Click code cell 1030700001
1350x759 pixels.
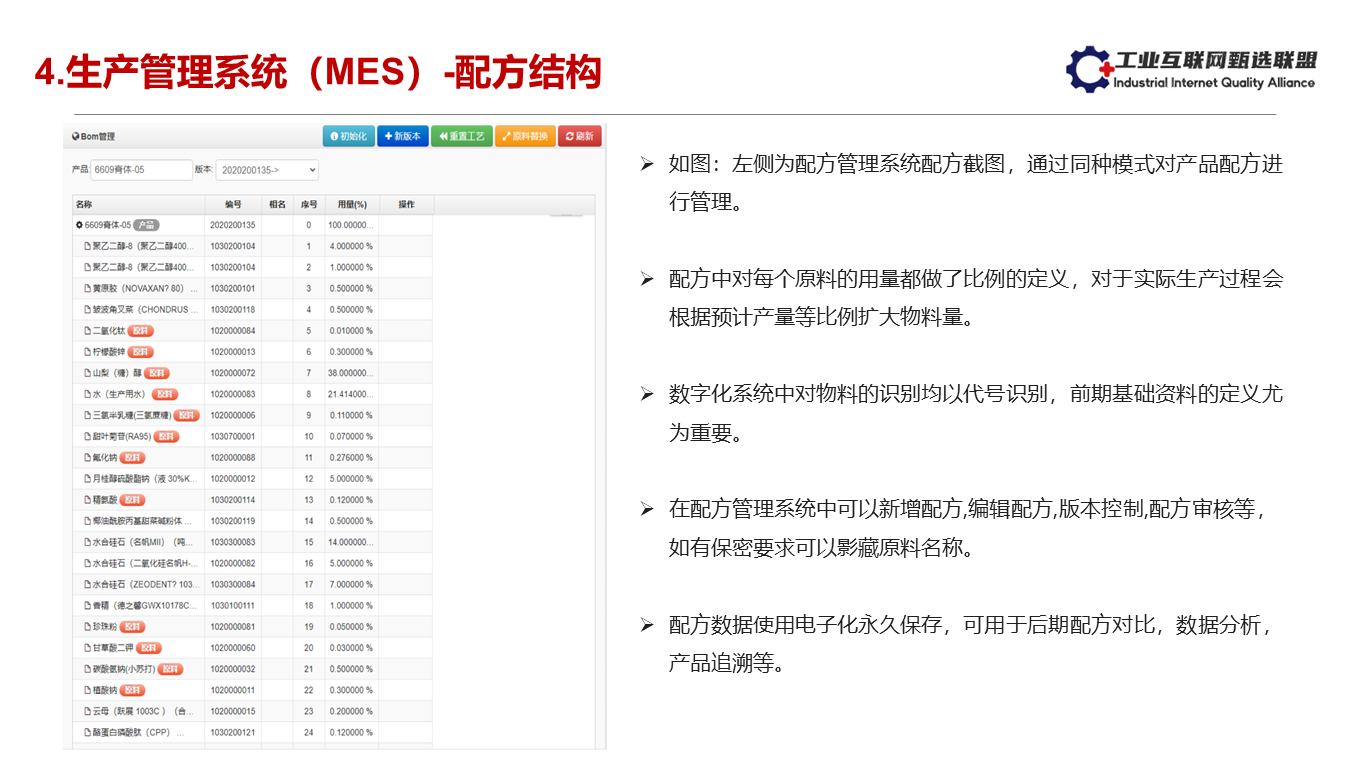[233, 436]
